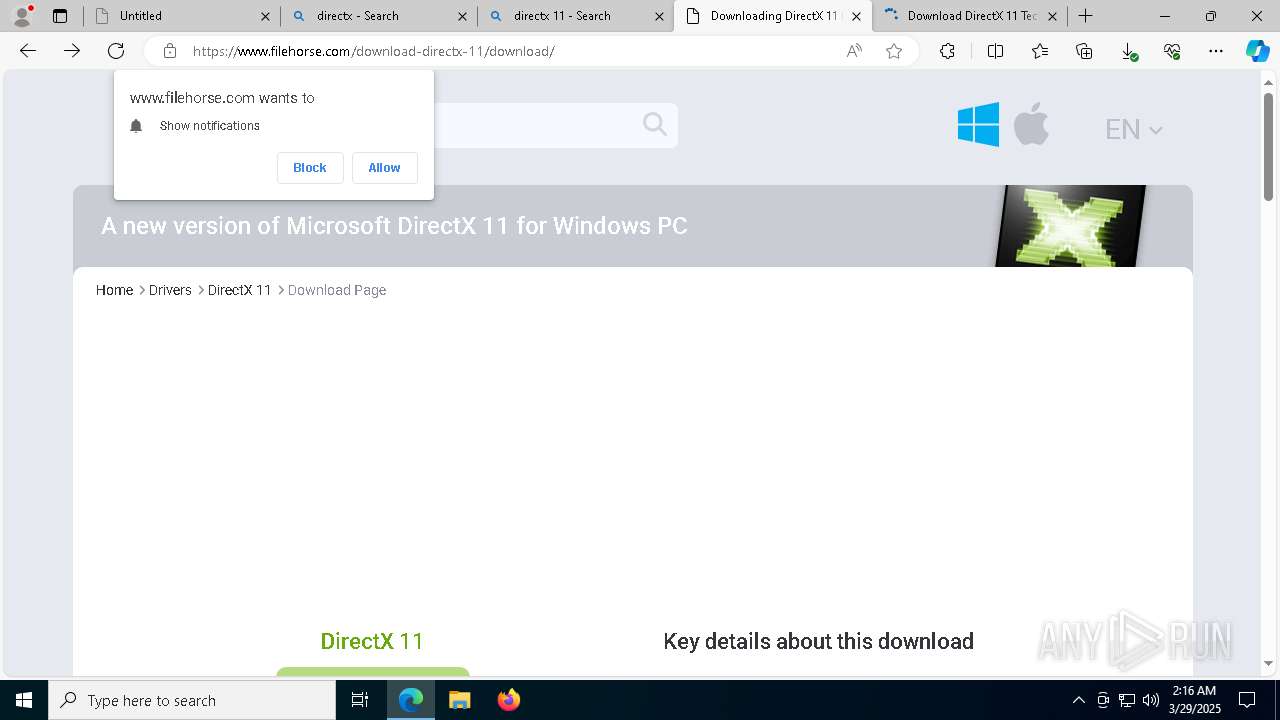Open Task View on taskbar
Image resolution: width=1280 pixels, height=720 pixels.
click(x=360, y=700)
